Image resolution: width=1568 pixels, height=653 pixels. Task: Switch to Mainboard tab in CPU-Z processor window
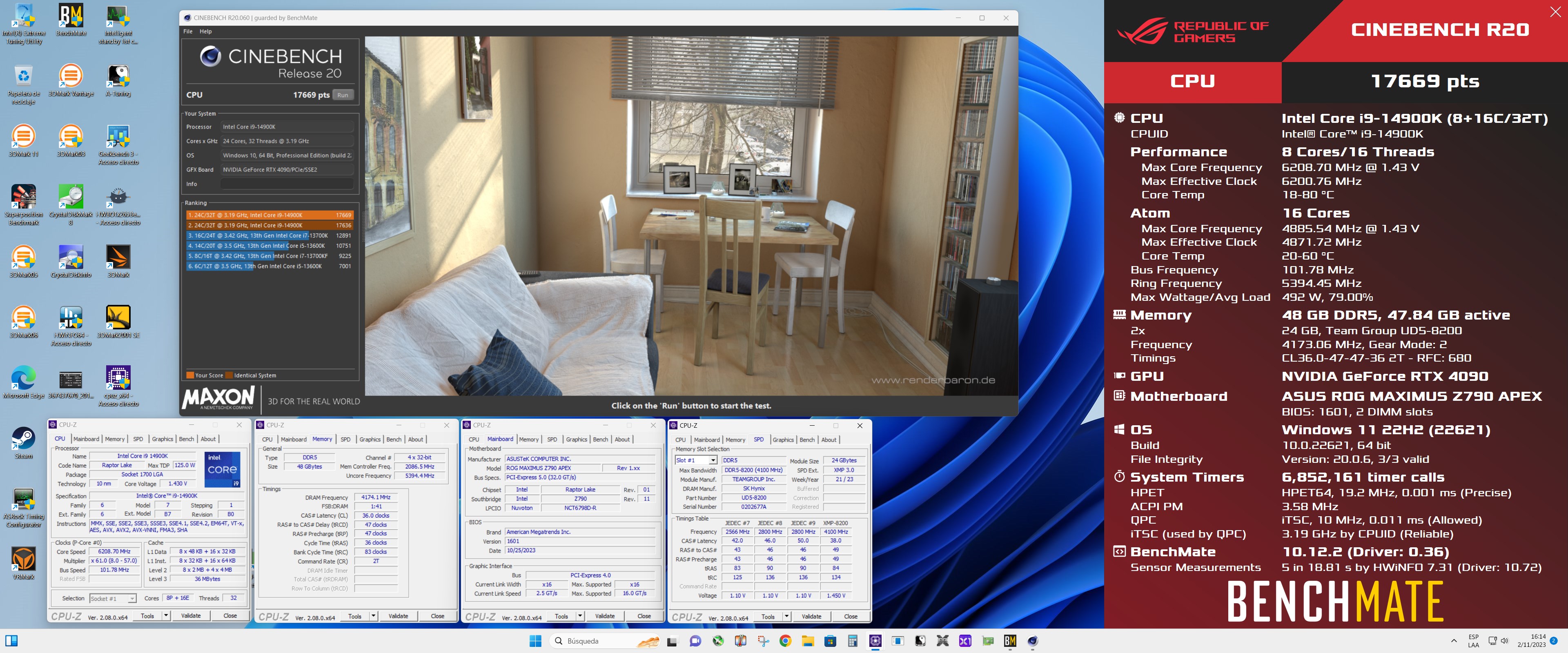86,439
